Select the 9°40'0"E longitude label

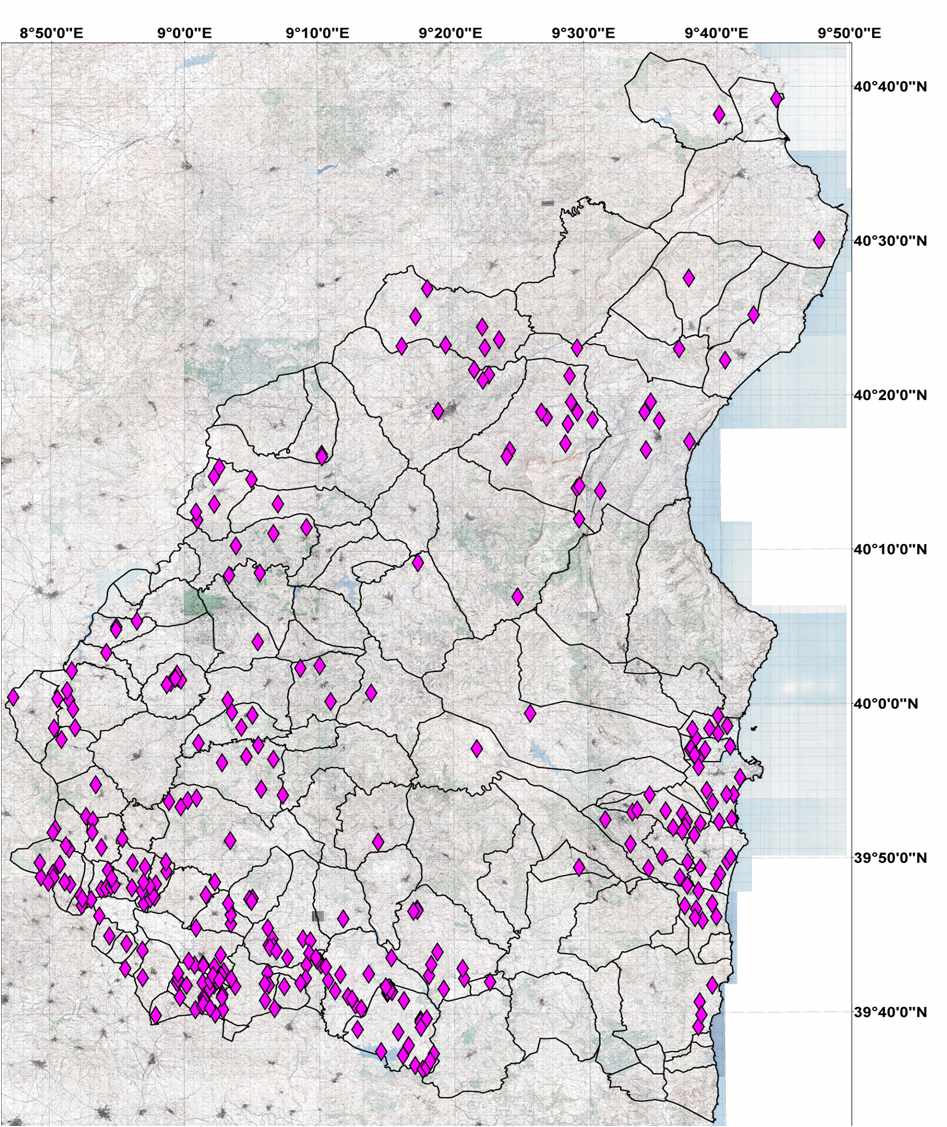(715, 33)
